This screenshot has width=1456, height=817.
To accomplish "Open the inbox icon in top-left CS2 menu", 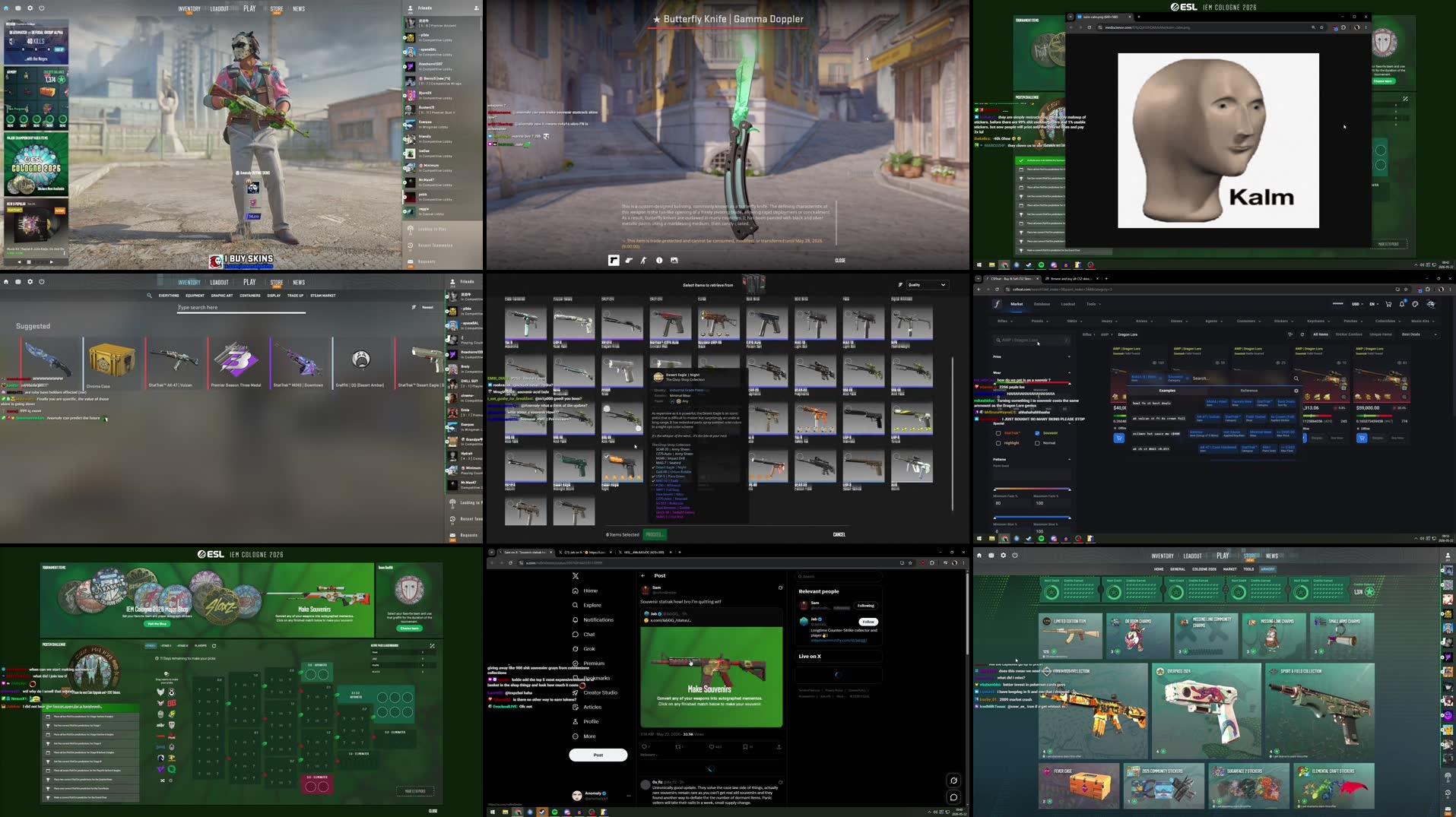I will (x=18, y=7).
